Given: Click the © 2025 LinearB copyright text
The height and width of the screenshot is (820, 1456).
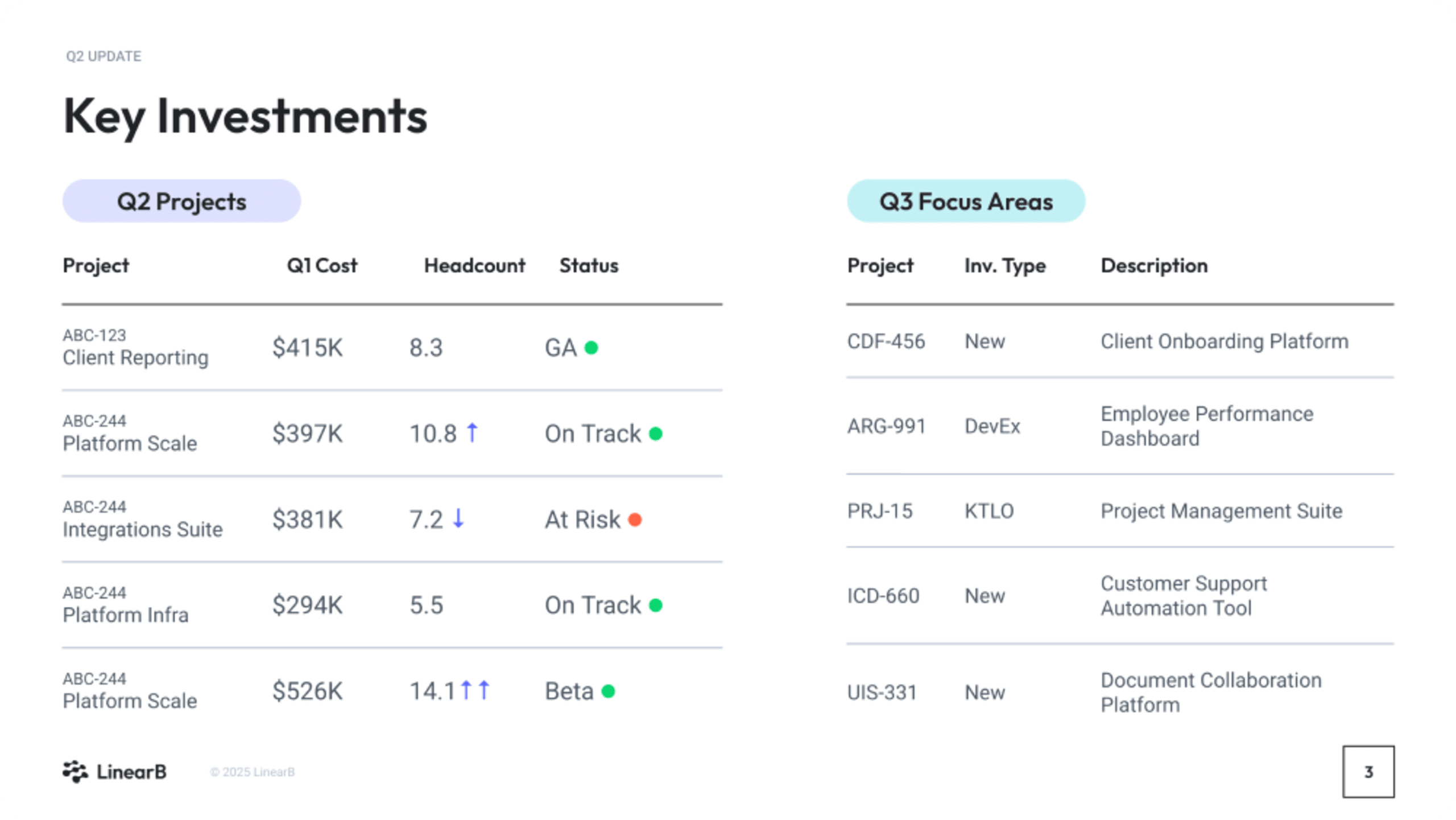Looking at the screenshot, I should pos(252,772).
